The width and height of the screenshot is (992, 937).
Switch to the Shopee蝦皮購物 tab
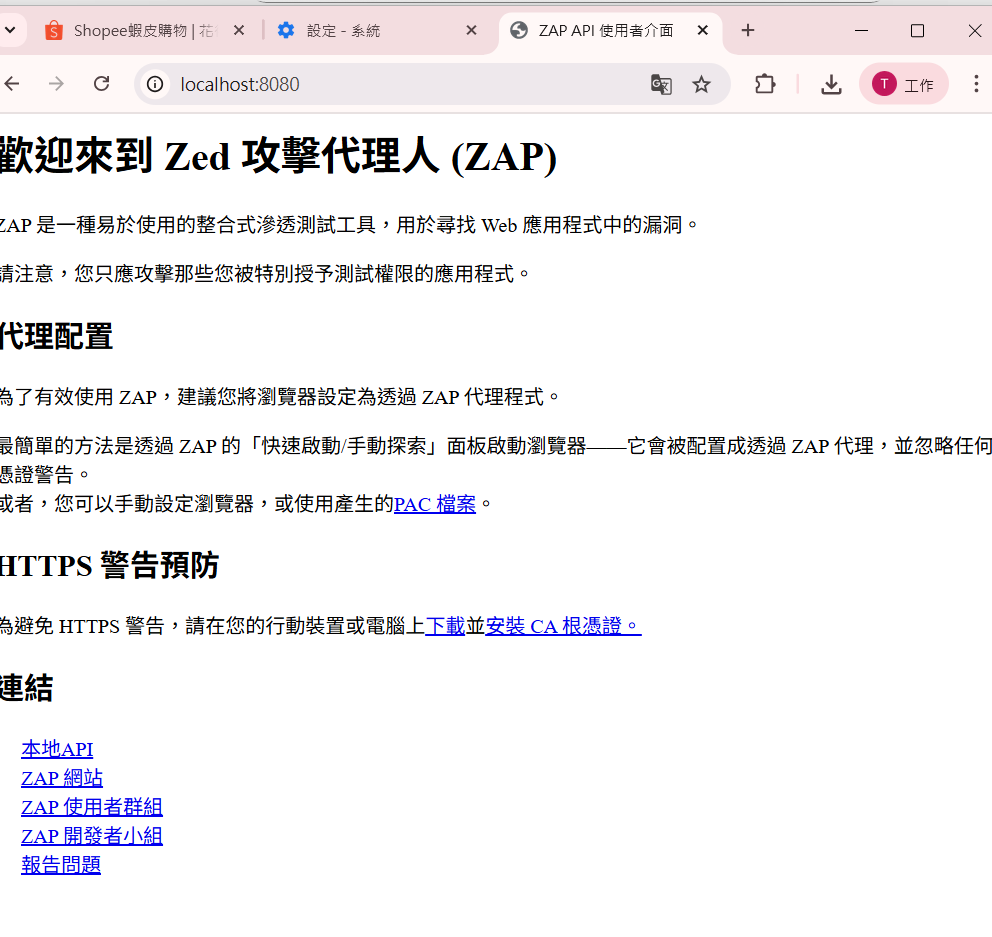144,30
